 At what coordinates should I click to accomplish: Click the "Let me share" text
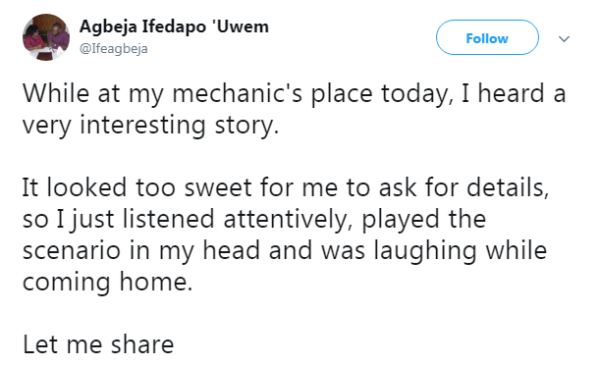98,345
